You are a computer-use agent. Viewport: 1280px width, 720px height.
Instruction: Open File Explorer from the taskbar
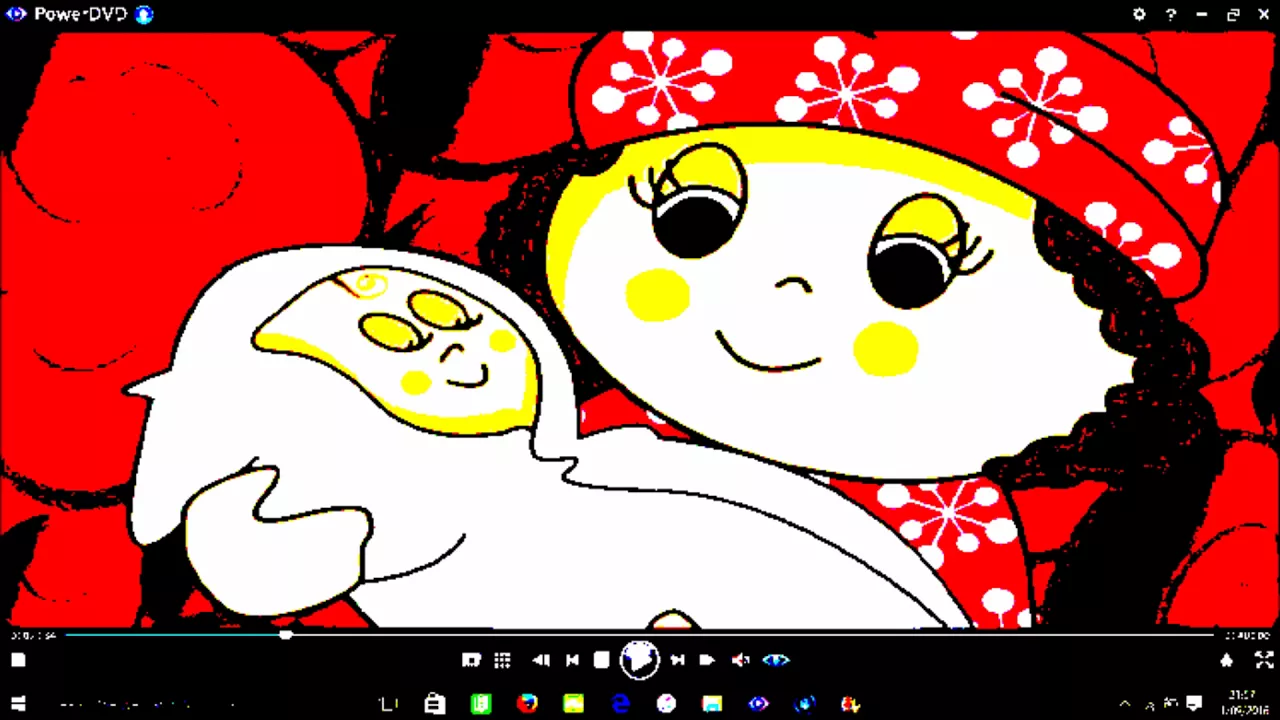pos(712,704)
